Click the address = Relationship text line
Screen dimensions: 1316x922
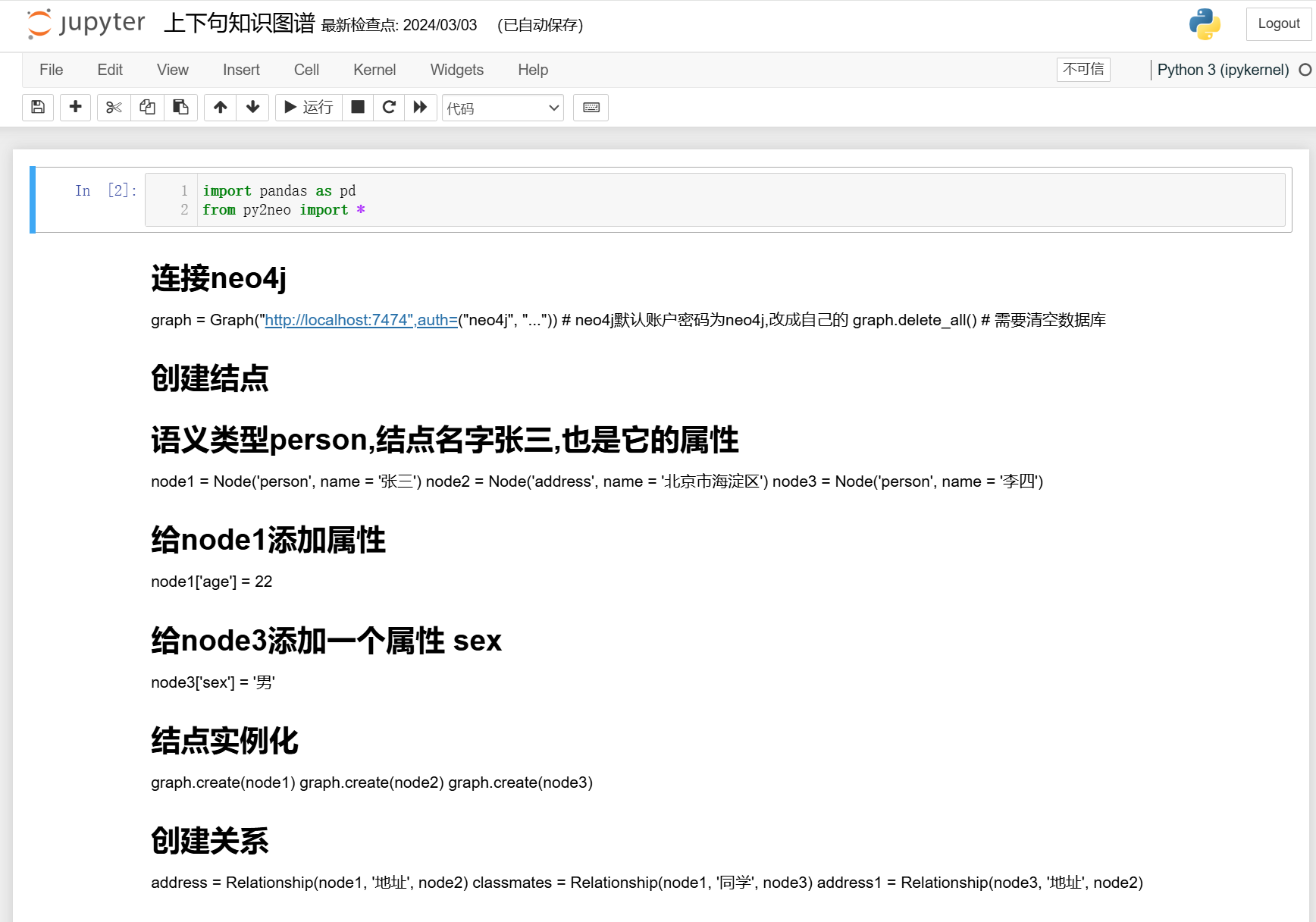(x=647, y=883)
